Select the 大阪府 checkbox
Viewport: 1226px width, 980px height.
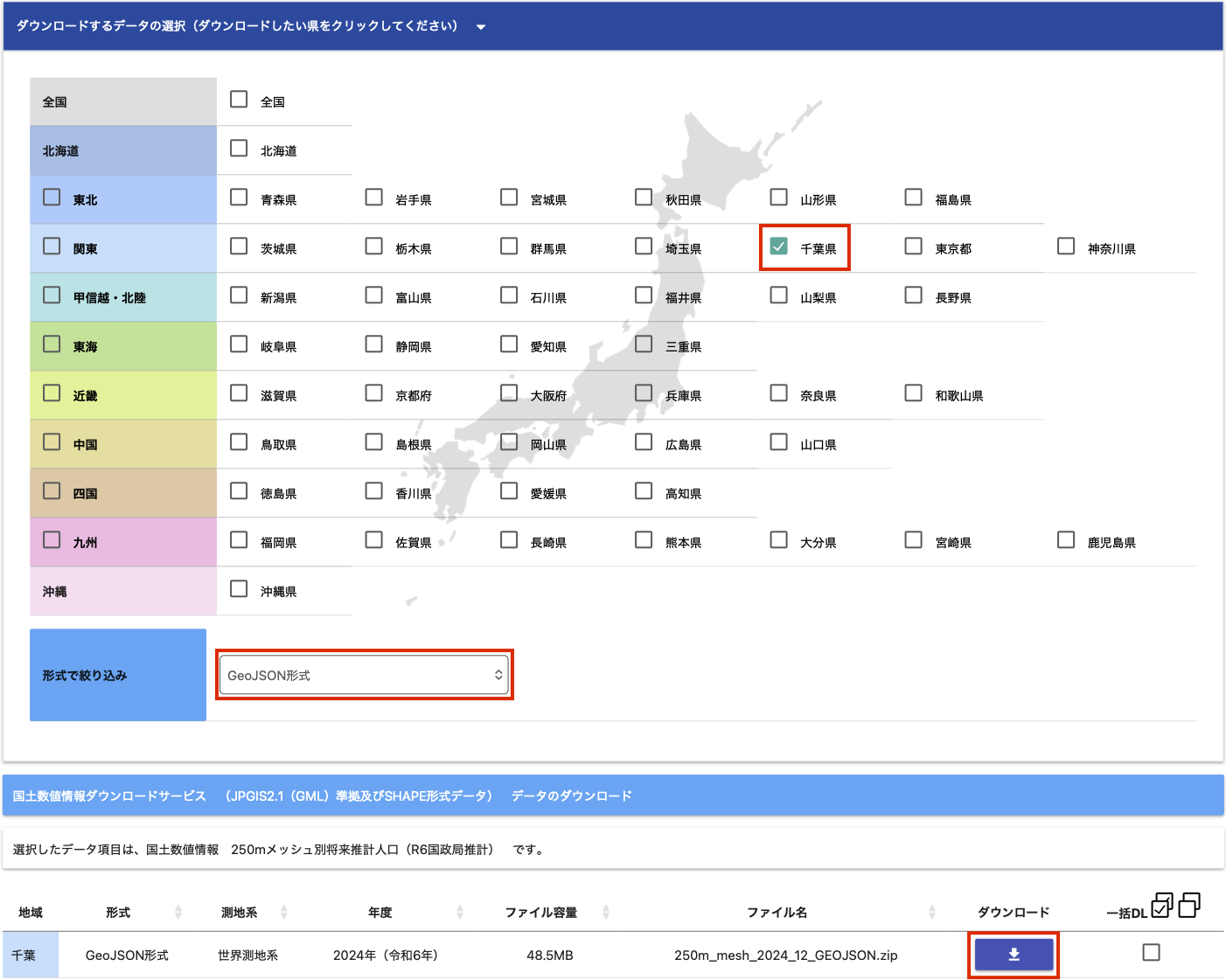509,393
